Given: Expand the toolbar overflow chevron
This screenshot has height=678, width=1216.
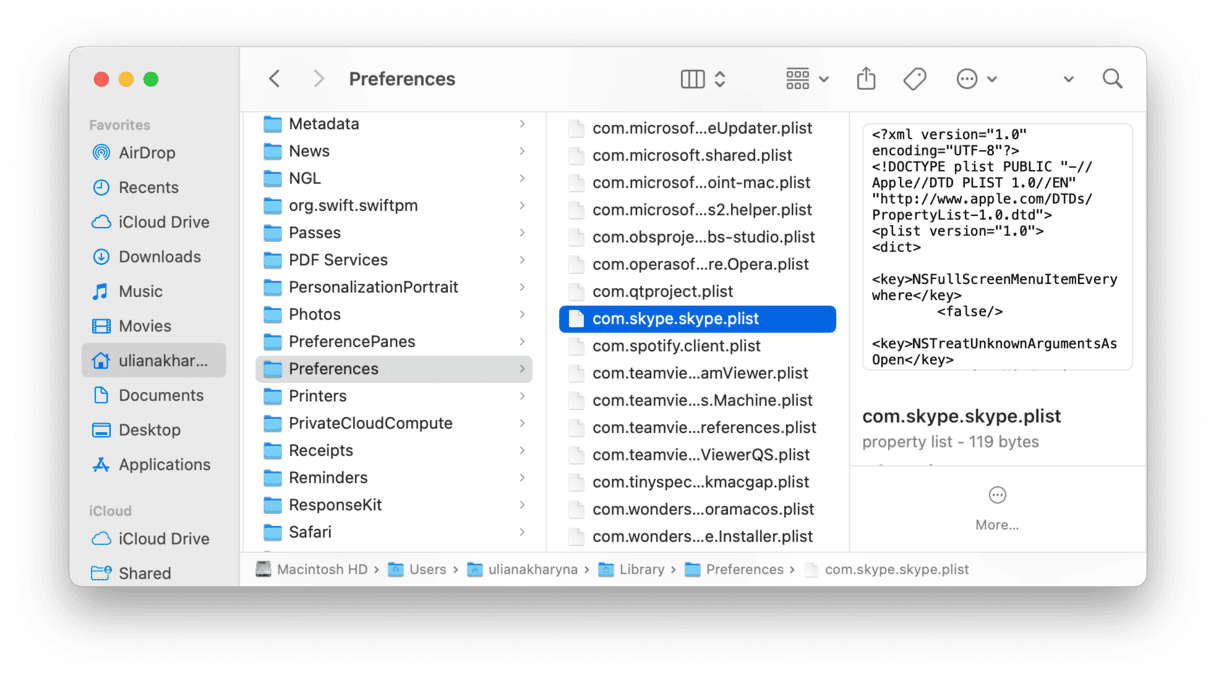Looking at the screenshot, I should (x=1068, y=79).
